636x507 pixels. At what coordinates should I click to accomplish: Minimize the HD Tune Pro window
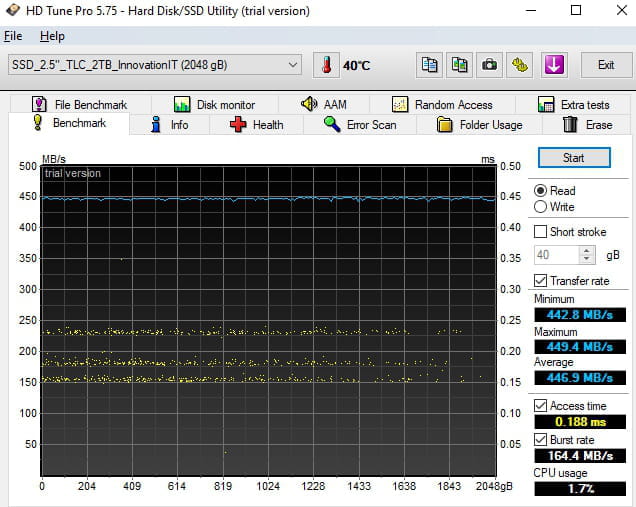click(x=531, y=10)
